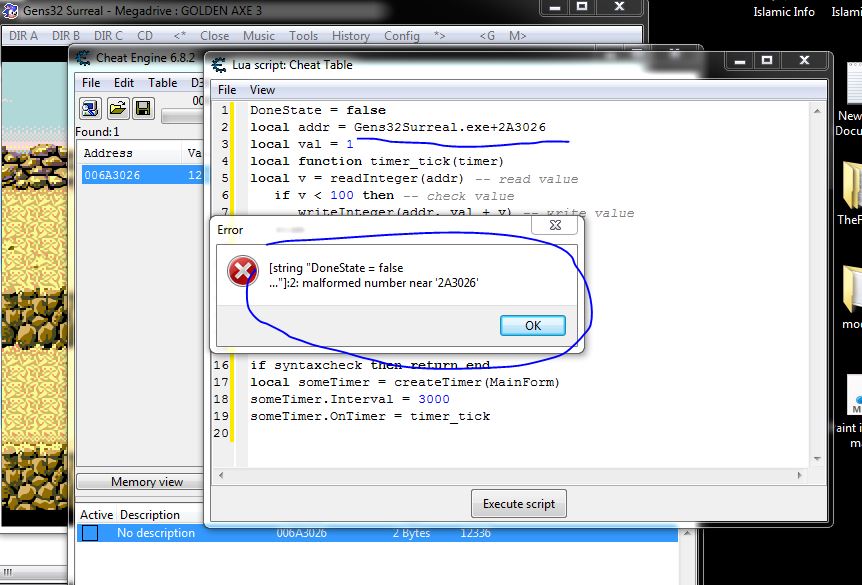Toggle the Active column header
Image resolution: width=862 pixels, height=585 pixels.
[x=95, y=514]
